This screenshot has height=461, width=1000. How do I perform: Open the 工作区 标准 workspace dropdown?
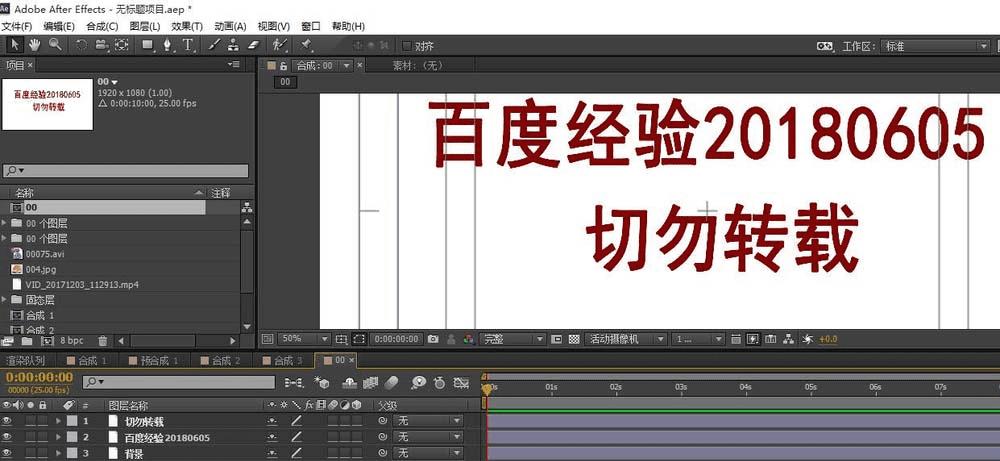click(934, 47)
